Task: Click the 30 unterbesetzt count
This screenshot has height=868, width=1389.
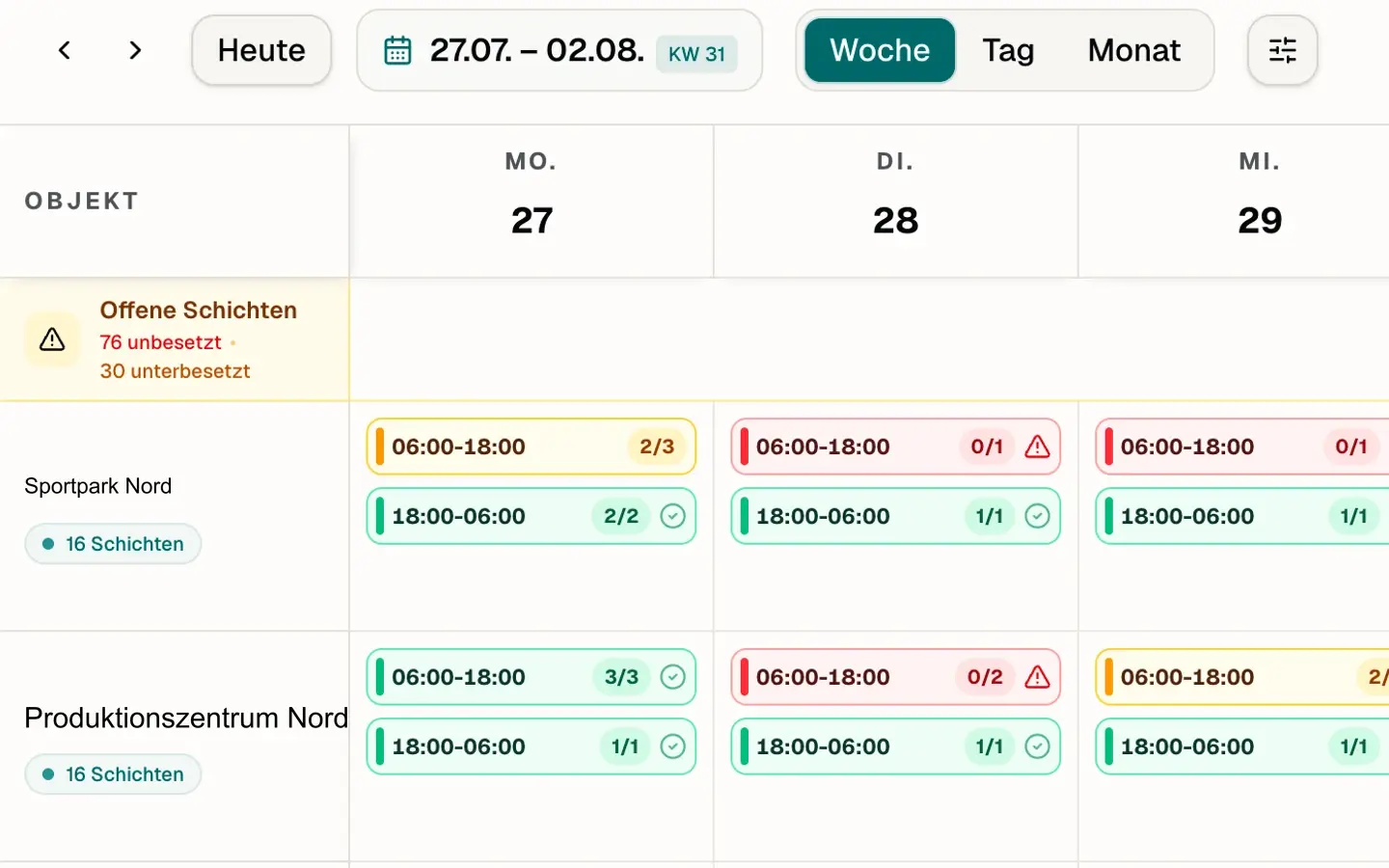Action: coord(176,371)
